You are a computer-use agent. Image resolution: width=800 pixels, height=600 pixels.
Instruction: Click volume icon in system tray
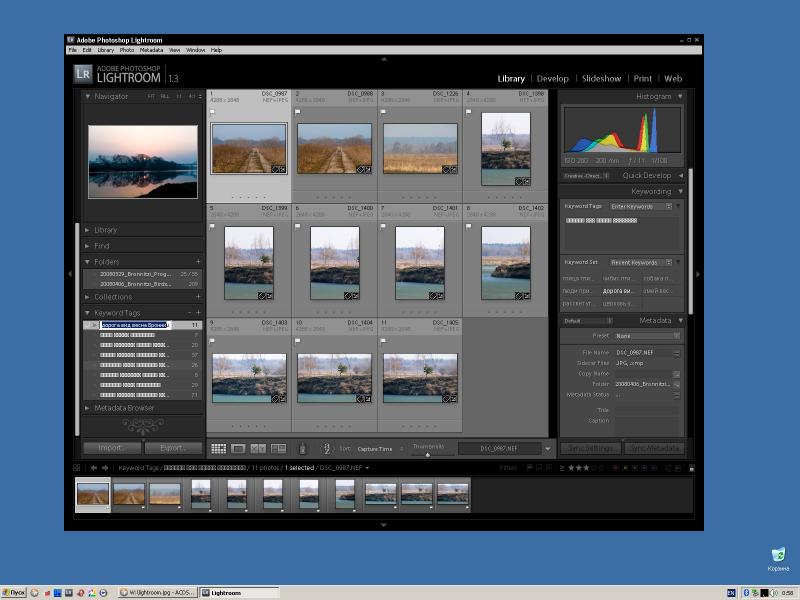774,593
